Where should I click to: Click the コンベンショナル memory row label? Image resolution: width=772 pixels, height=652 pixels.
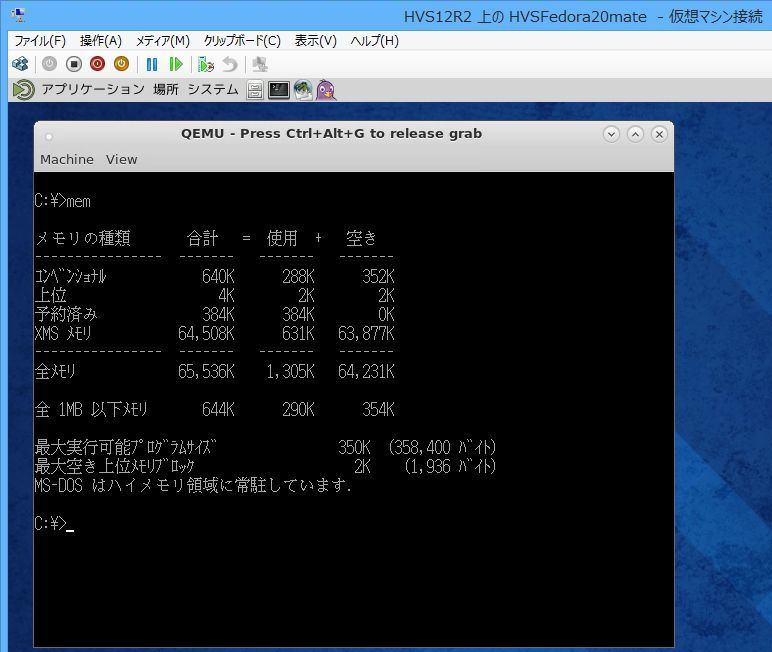point(70,276)
